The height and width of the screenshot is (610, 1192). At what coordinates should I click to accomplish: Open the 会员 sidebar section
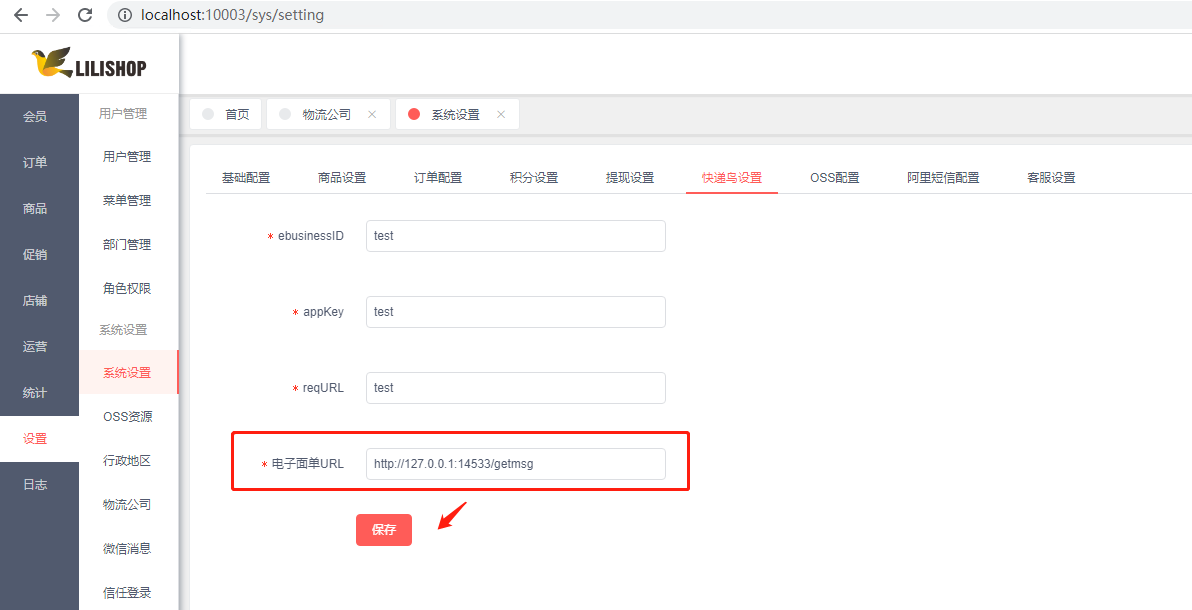point(40,116)
